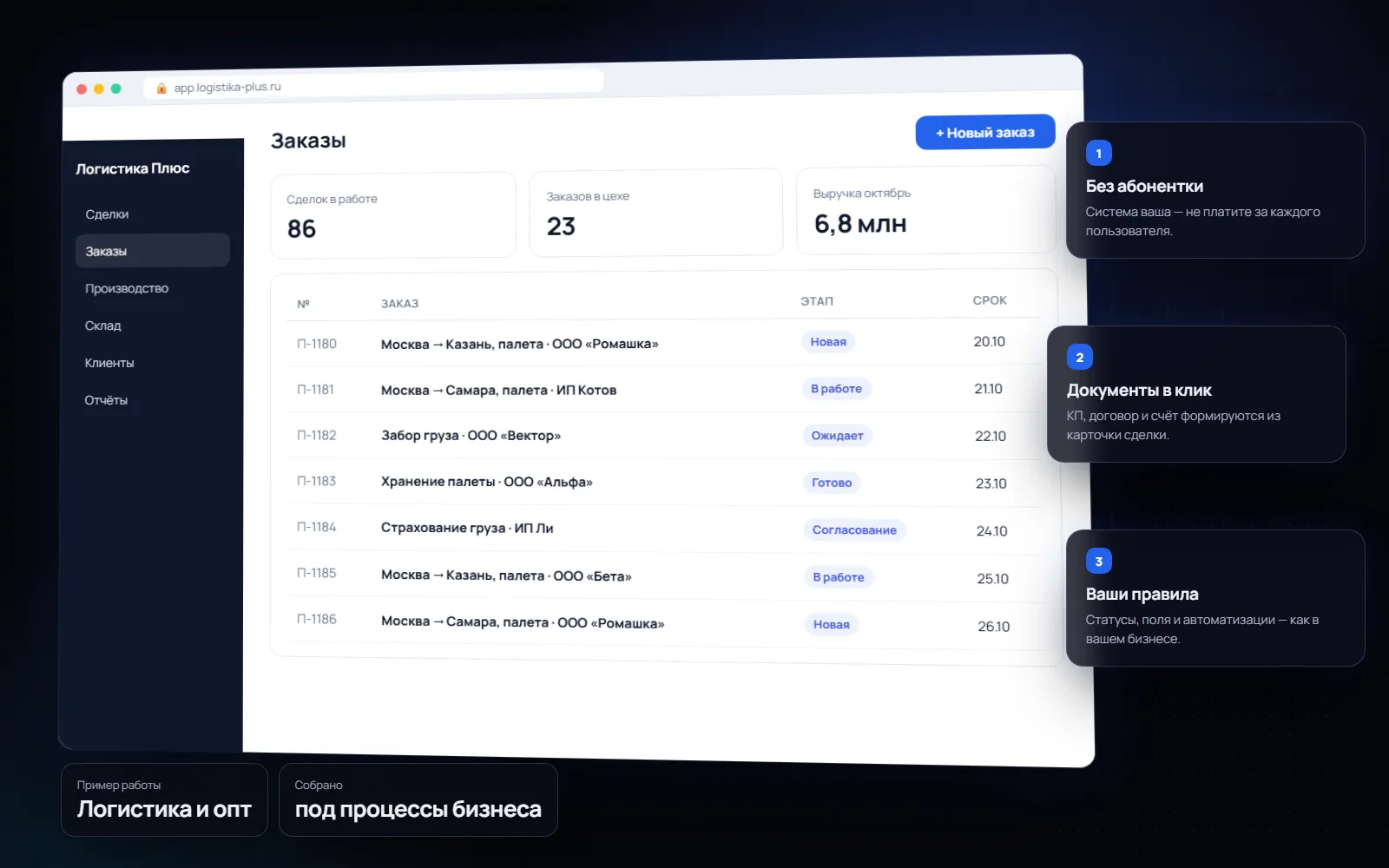The image size is (1389, 868).
Task: Click the ЭТАП column header
Action: click(817, 301)
